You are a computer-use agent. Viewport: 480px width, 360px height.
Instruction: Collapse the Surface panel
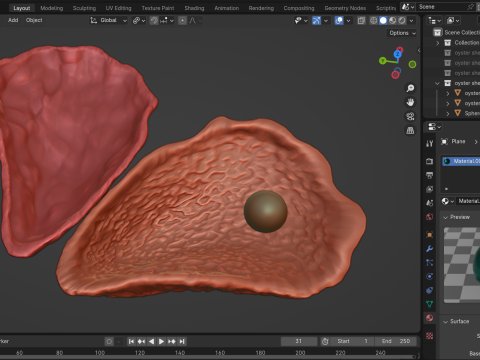pyautogui.click(x=445, y=321)
